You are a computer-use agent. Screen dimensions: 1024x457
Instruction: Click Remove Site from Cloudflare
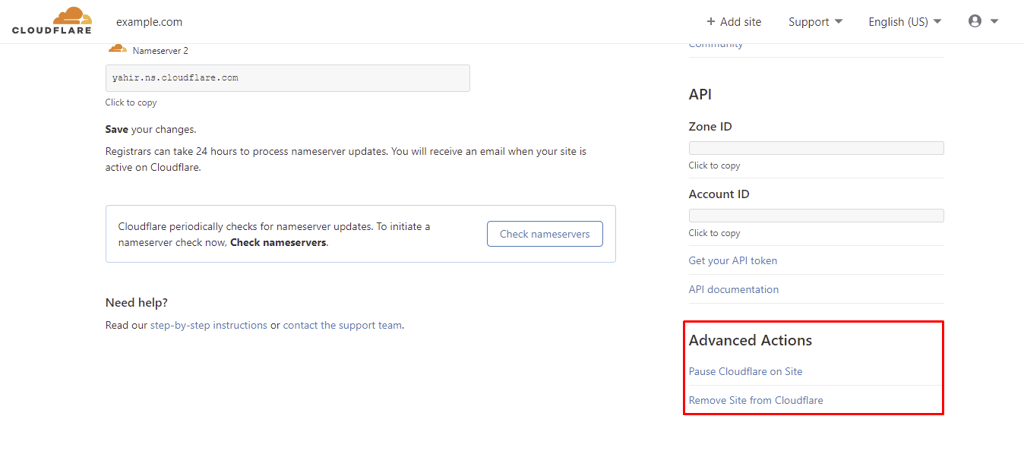(x=756, y=400)
